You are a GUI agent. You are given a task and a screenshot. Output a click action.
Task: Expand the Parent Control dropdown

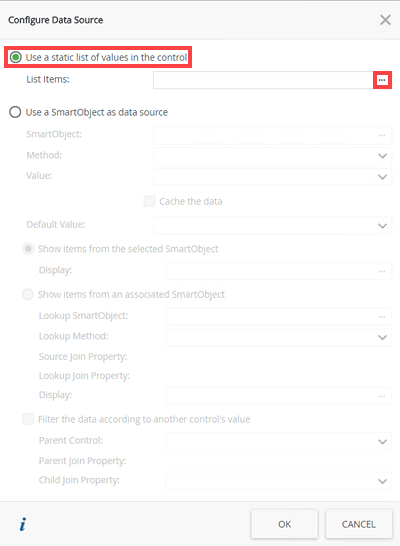[279, 441]
